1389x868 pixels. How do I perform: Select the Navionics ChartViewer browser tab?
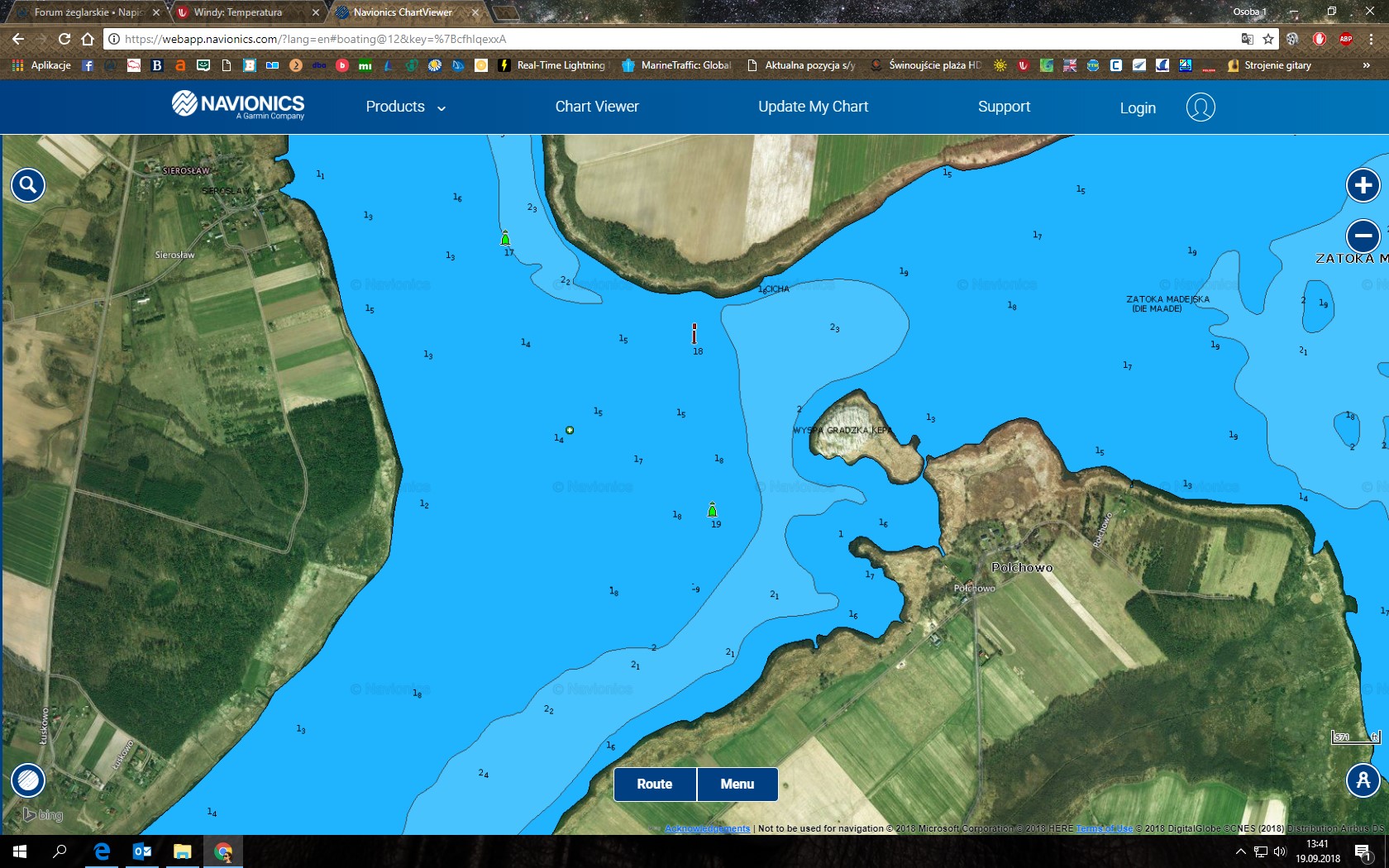pyautogui.click(x=403, y=12)
